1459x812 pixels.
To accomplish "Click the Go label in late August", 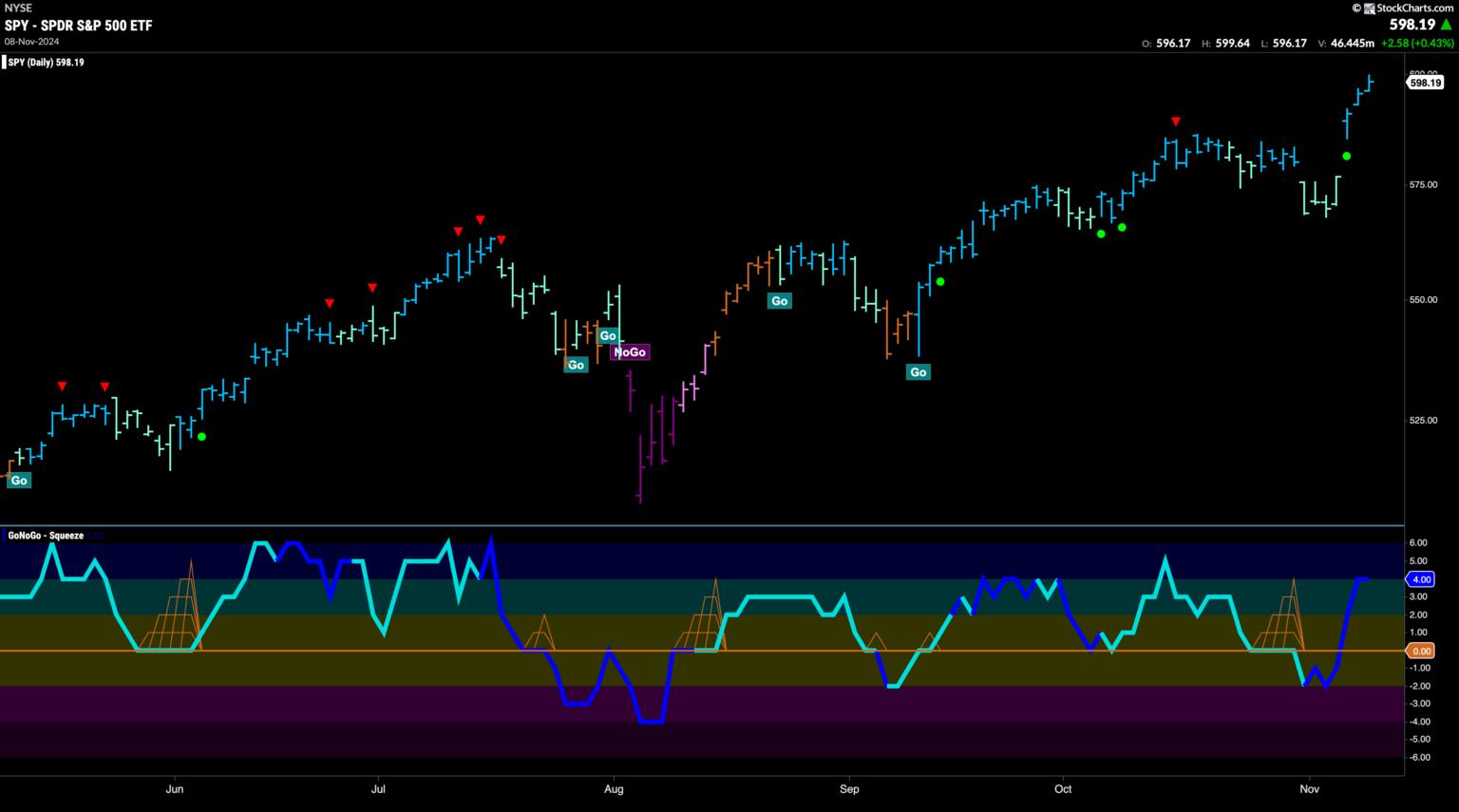I will point(779,301).
